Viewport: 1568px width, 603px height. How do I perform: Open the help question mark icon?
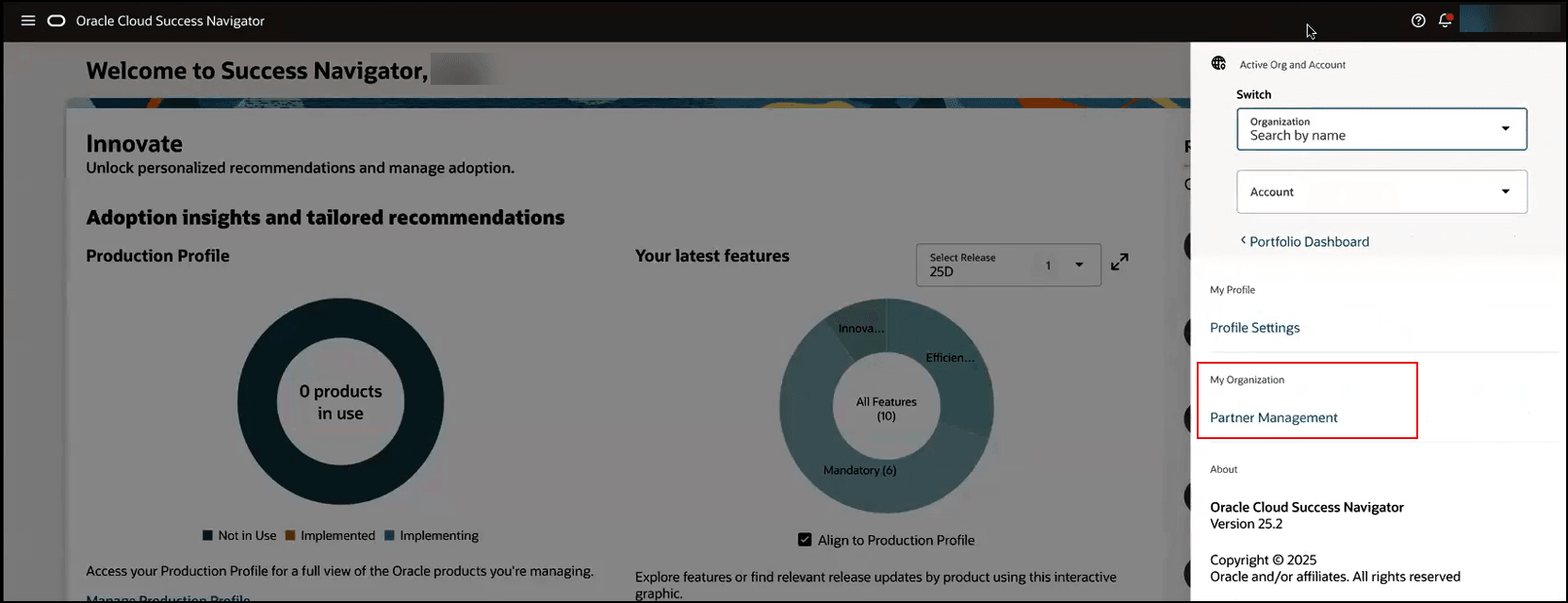1418,21
